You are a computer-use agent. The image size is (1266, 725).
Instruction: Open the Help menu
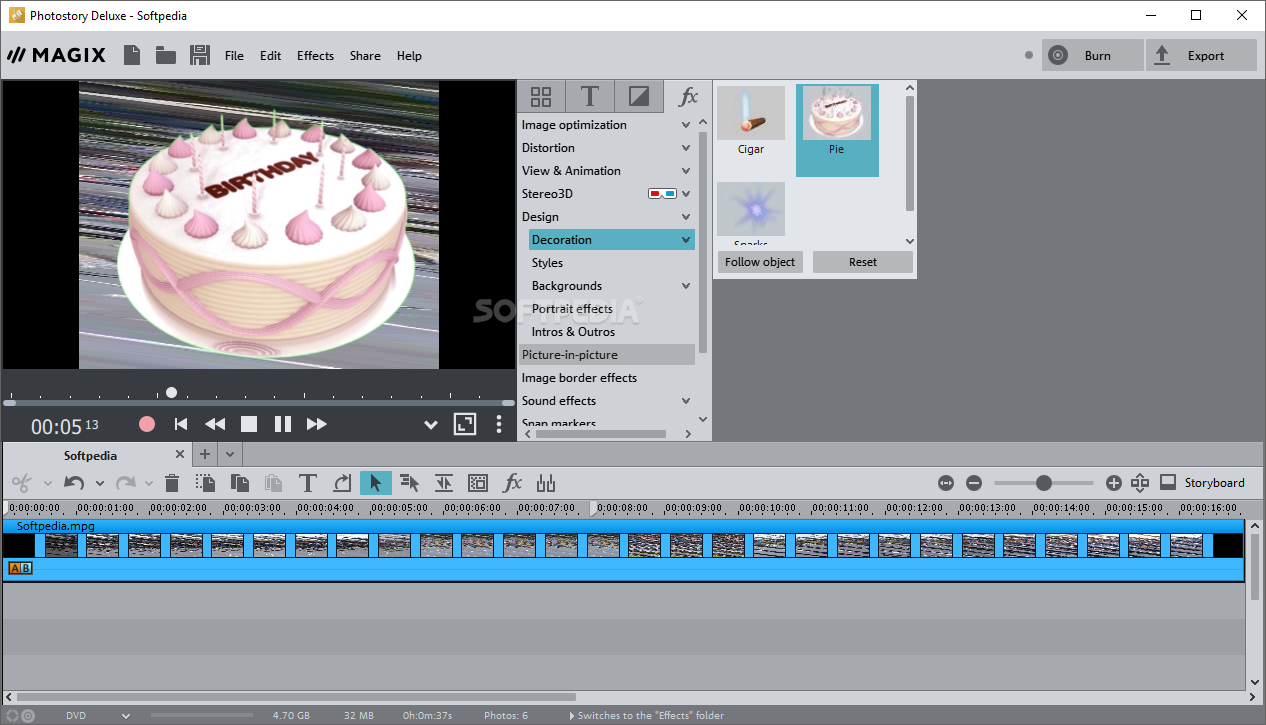tap(409, 56)
